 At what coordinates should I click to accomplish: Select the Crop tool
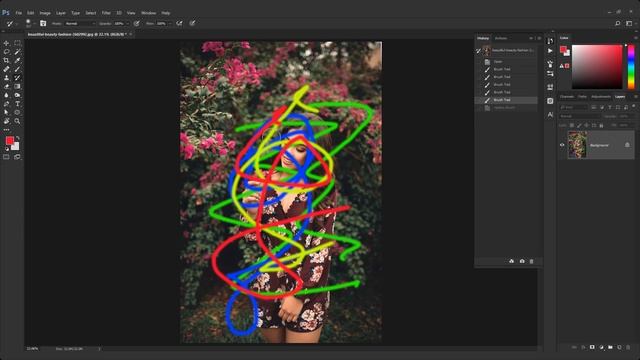click(6, 60)
